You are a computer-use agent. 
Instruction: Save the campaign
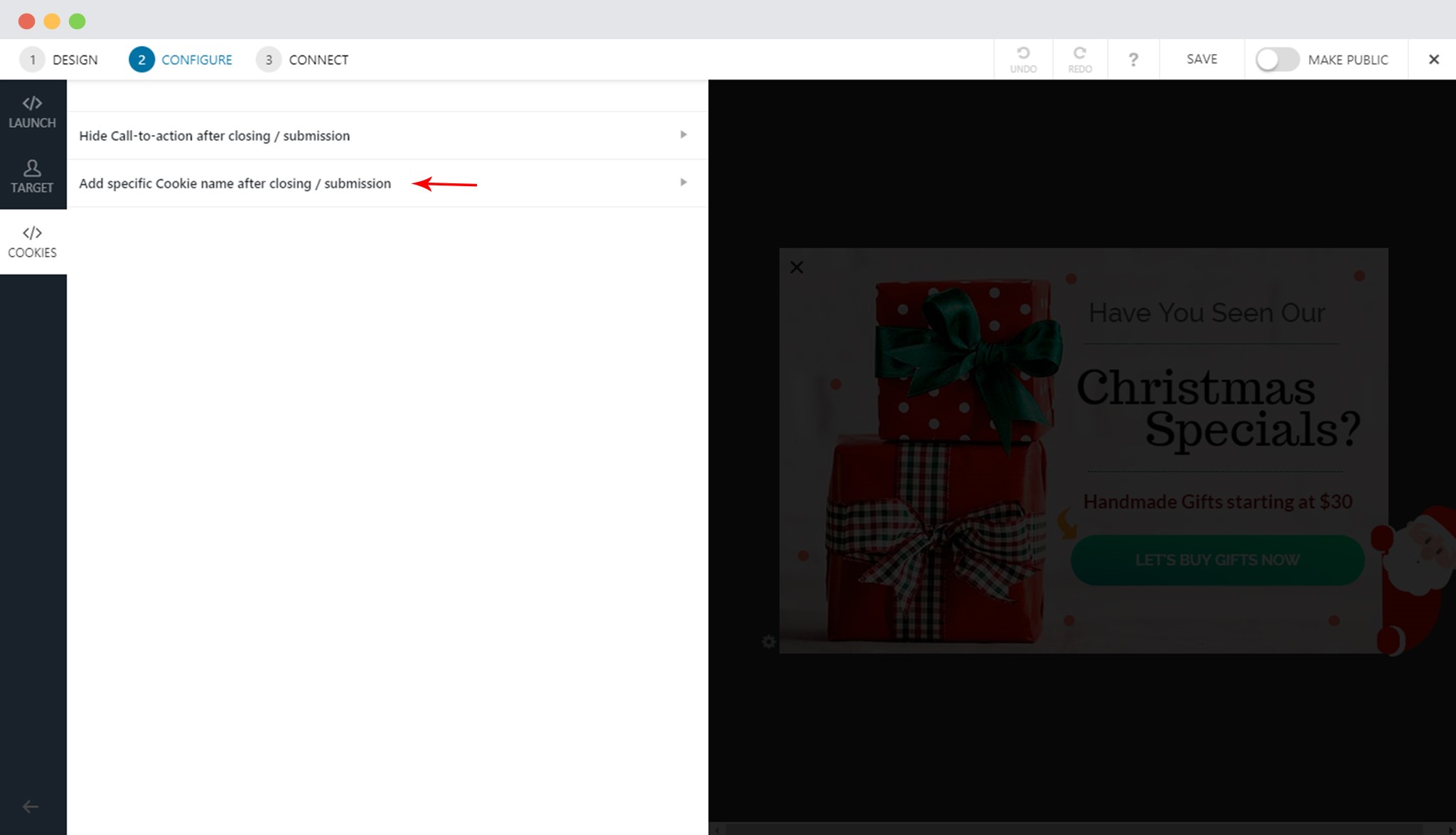[x=1201, y=59]
